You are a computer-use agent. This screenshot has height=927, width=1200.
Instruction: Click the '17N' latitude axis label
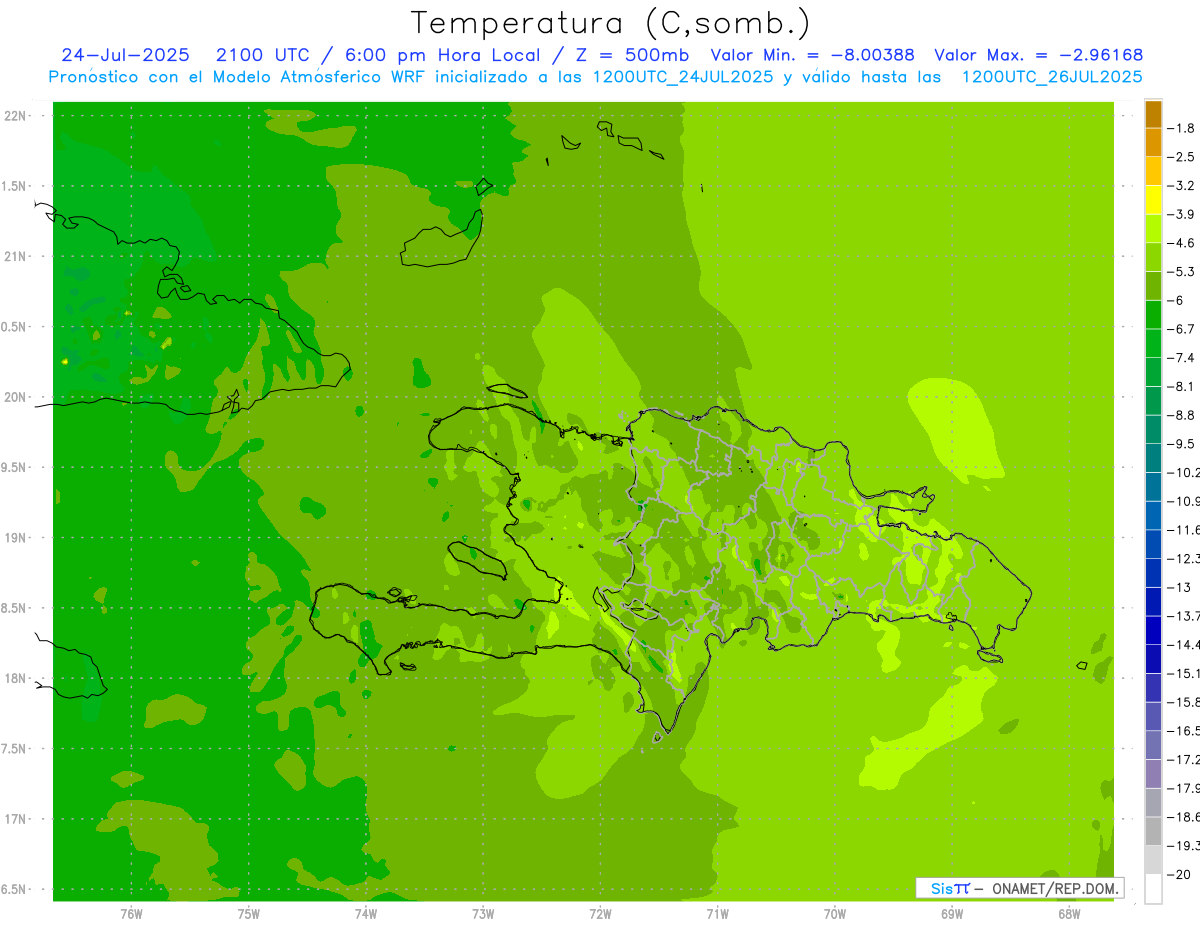[16, 819]
